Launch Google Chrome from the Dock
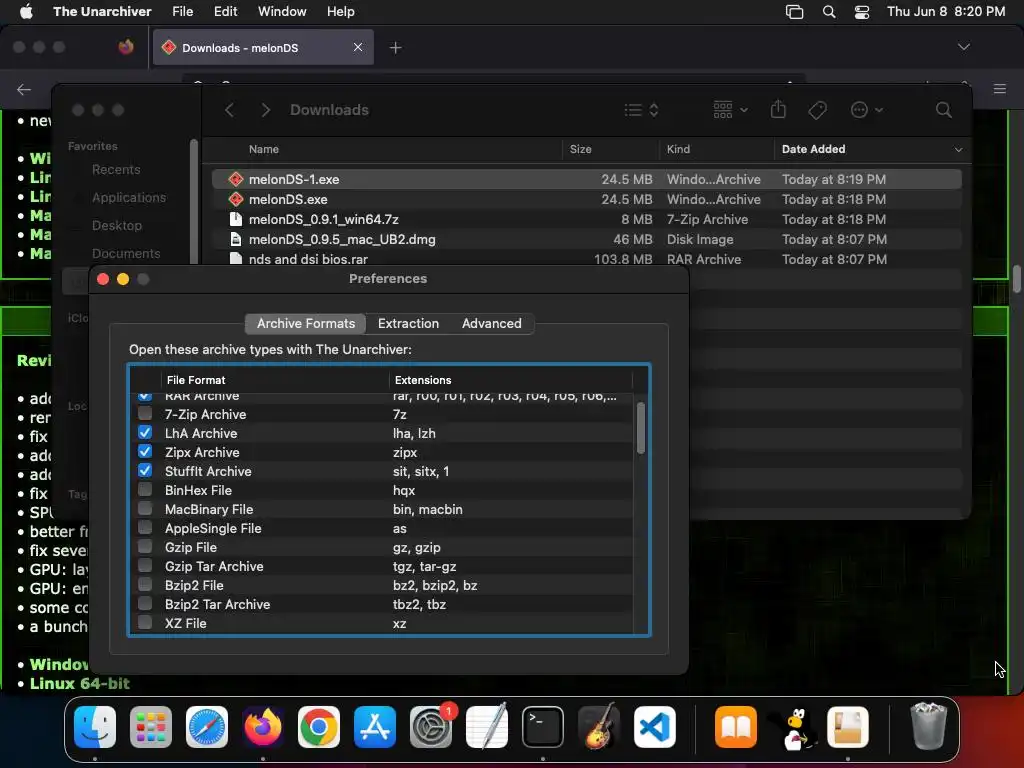The width and height of the screenshot is (1024, 768). click(x=319, y=727)
